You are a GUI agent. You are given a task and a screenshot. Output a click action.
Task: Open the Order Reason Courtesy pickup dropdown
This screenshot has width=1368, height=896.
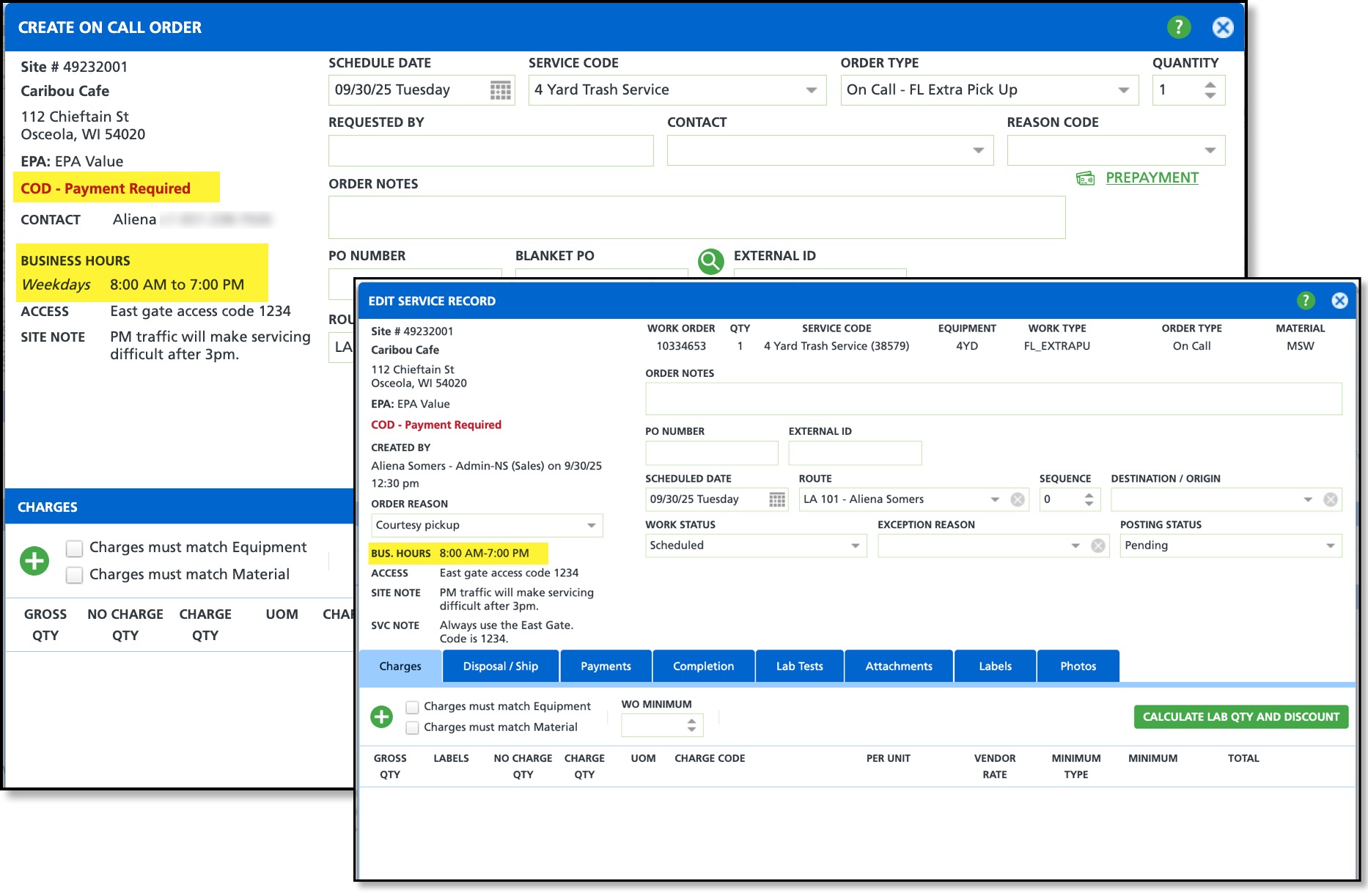coord(591,526)
